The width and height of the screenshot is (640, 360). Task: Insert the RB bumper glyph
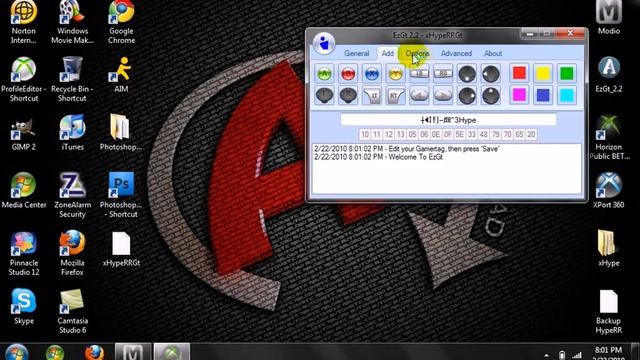pyautogui.click(x=443, y=74)
